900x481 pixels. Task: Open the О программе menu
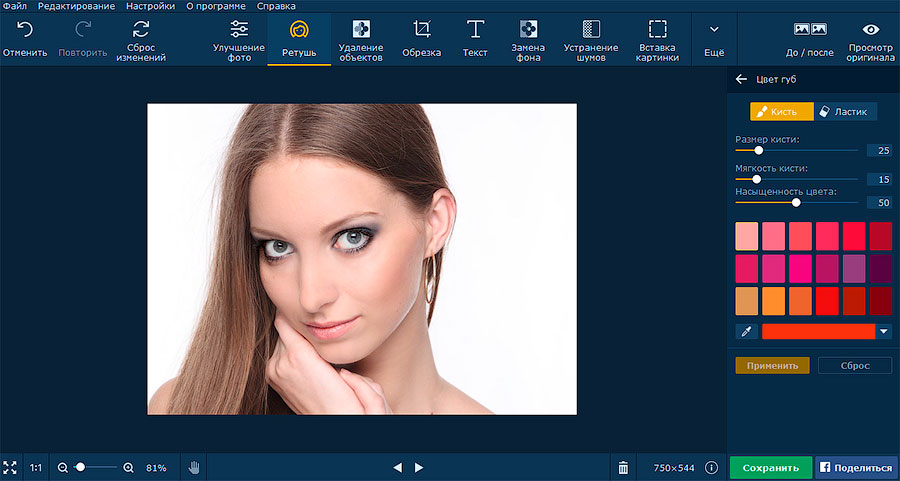(216, 6)
